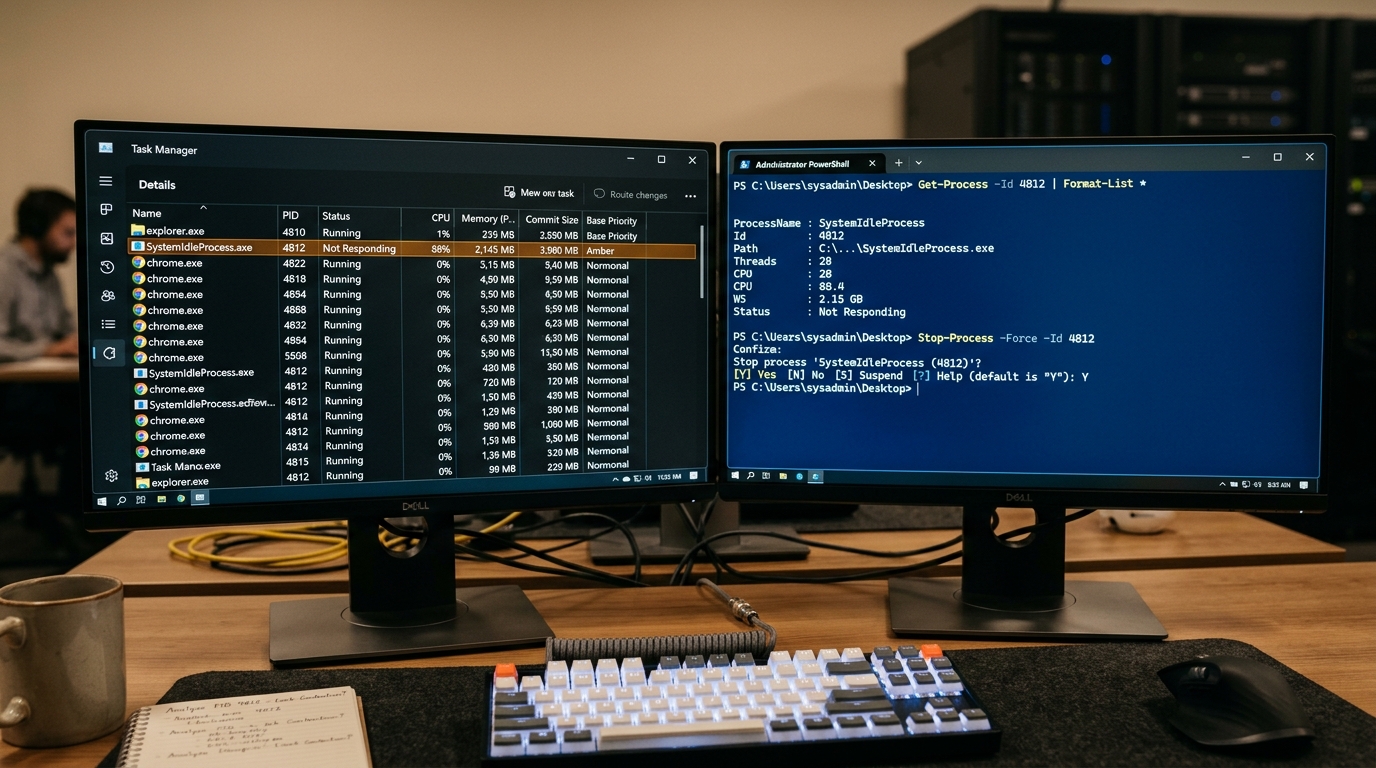
Task: Click the 2,145 MB memory value
Action: (x=495, y=250)
